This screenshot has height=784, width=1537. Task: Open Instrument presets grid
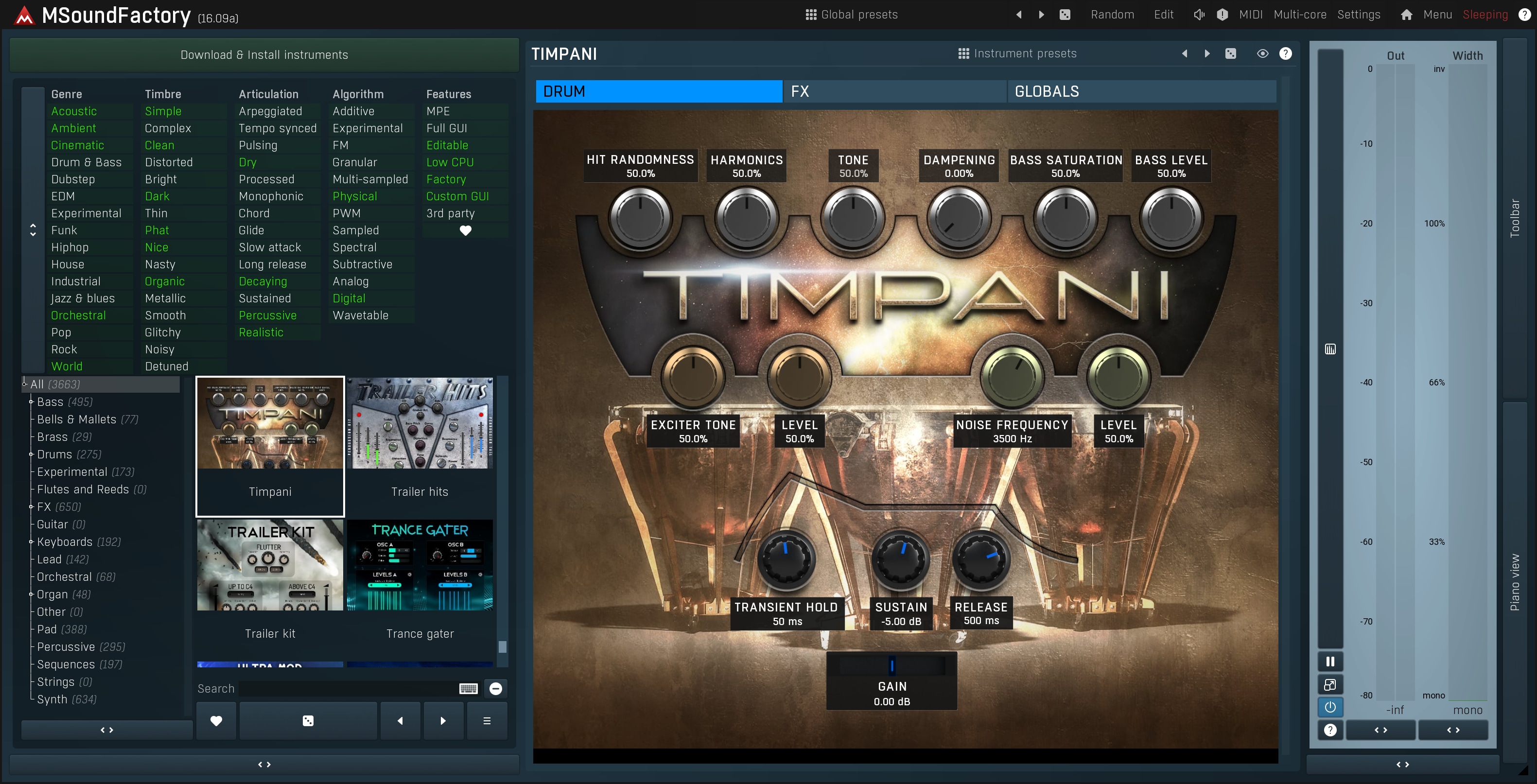coord(1017,53)
